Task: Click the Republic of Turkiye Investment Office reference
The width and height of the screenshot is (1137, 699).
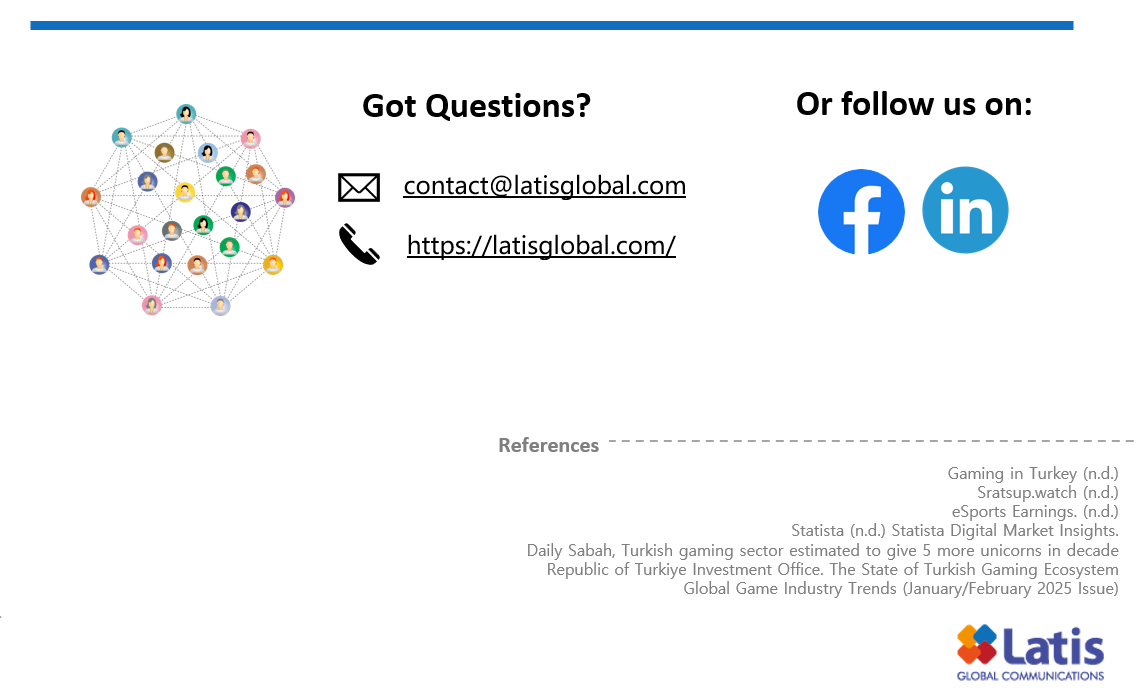Action: point(832,569)
